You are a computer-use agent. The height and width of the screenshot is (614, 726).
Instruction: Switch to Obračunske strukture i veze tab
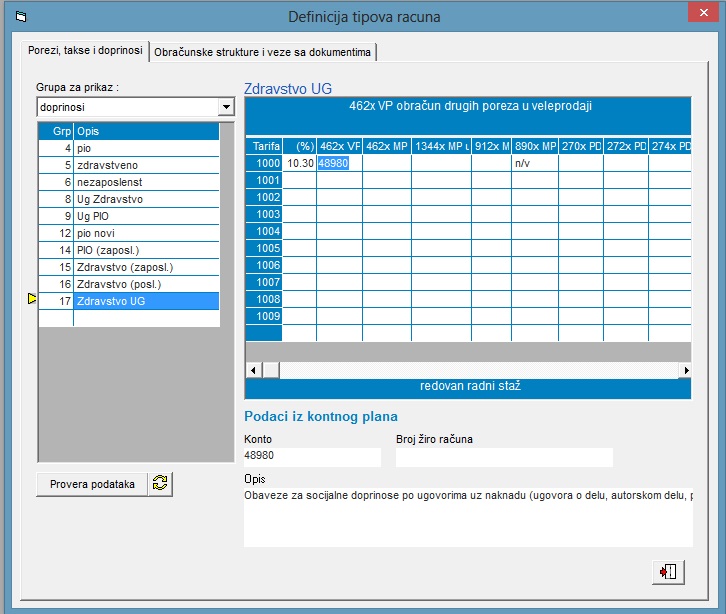[x=263, y=52]
